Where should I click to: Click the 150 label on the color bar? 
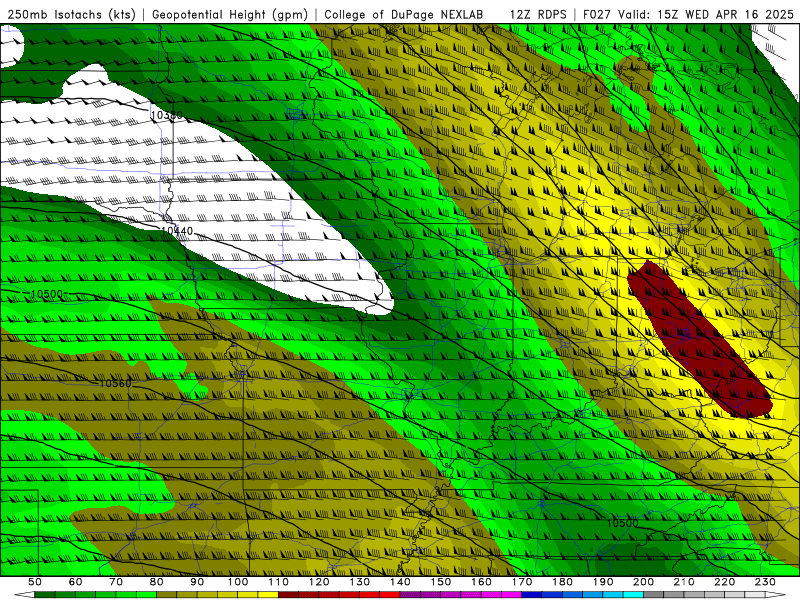click(x=441, y=582)
